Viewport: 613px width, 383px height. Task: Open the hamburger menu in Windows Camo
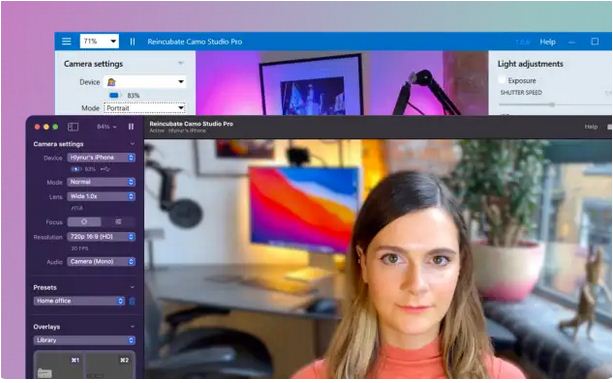66,41
